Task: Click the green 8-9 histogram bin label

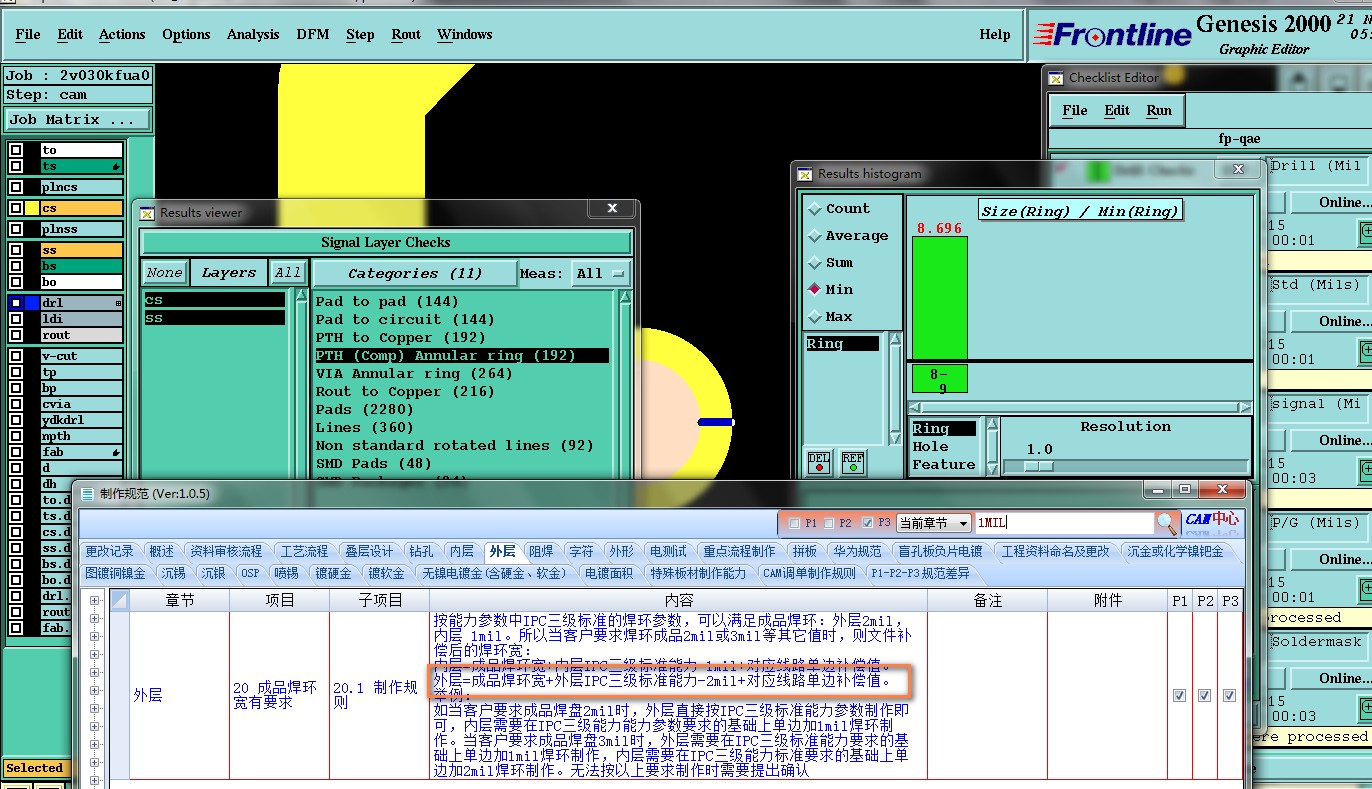Action: [938, 379]
